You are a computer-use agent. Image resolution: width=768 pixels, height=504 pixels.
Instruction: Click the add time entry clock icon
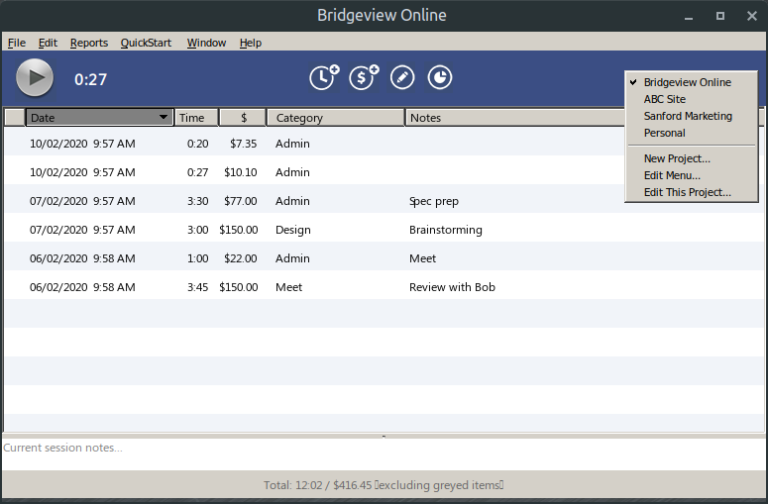coord(323,78)
